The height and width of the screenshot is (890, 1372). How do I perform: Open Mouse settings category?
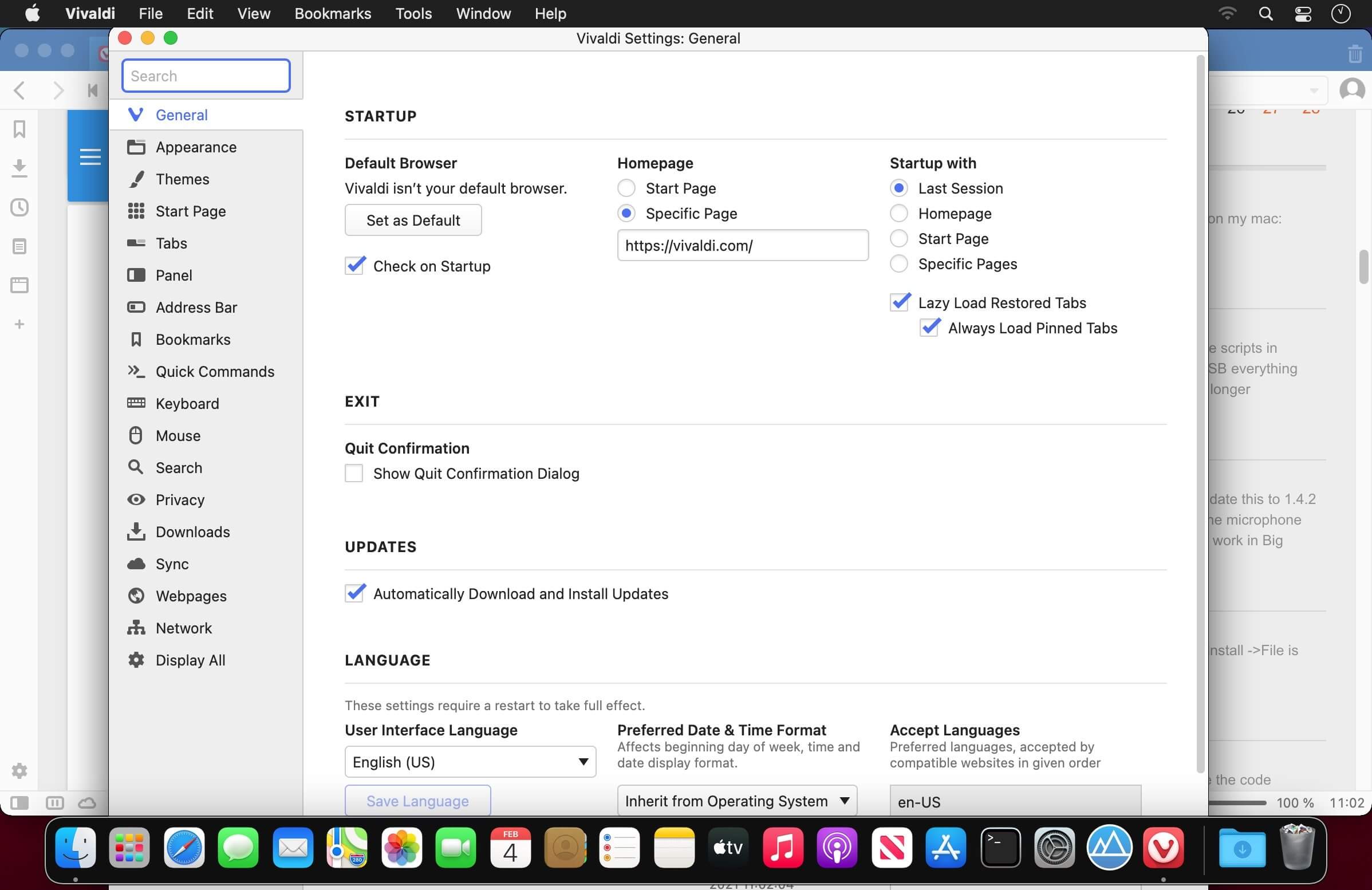206,436
